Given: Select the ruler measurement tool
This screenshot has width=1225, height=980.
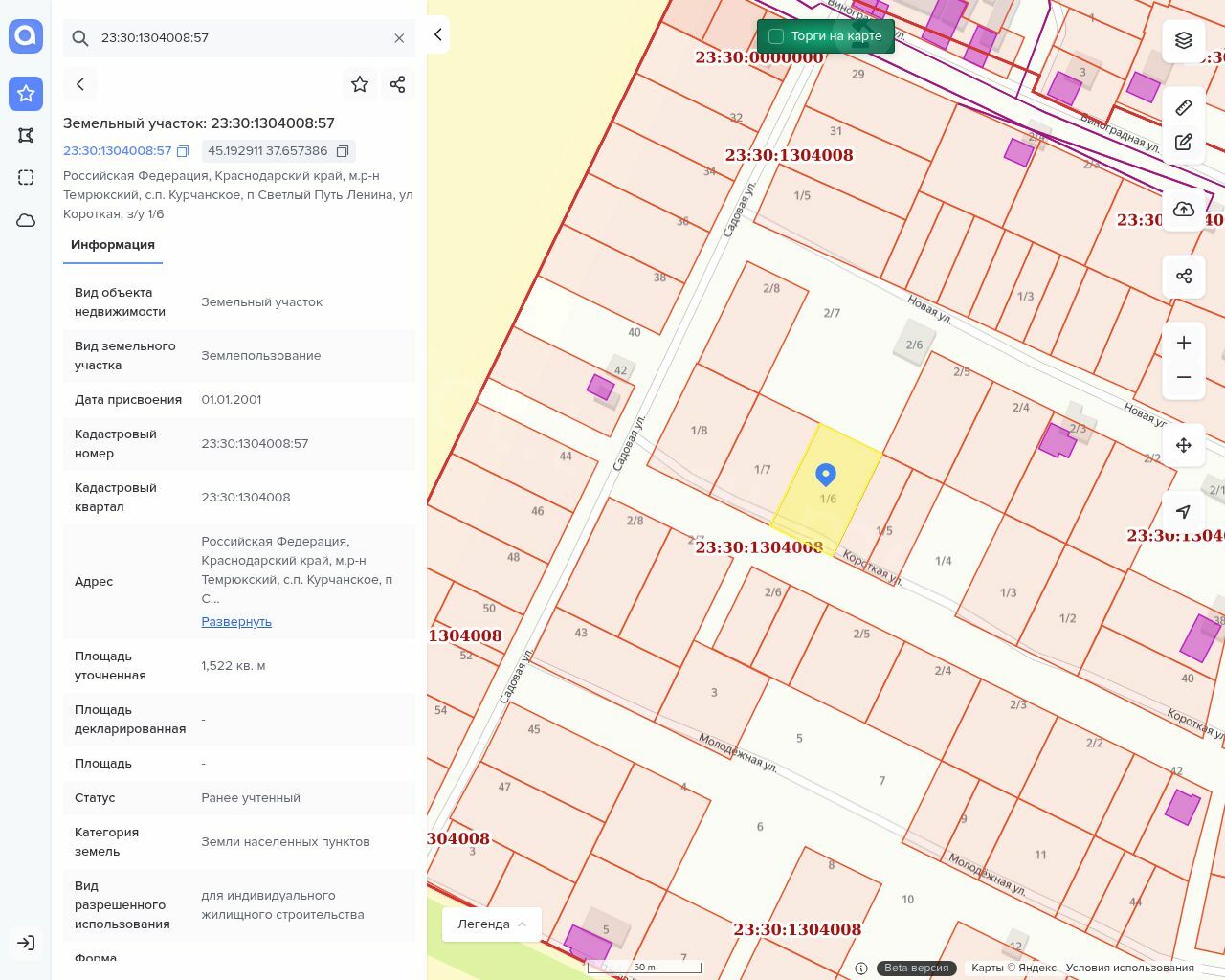Looking at the screenshot, I should (x=1184, y=107).
